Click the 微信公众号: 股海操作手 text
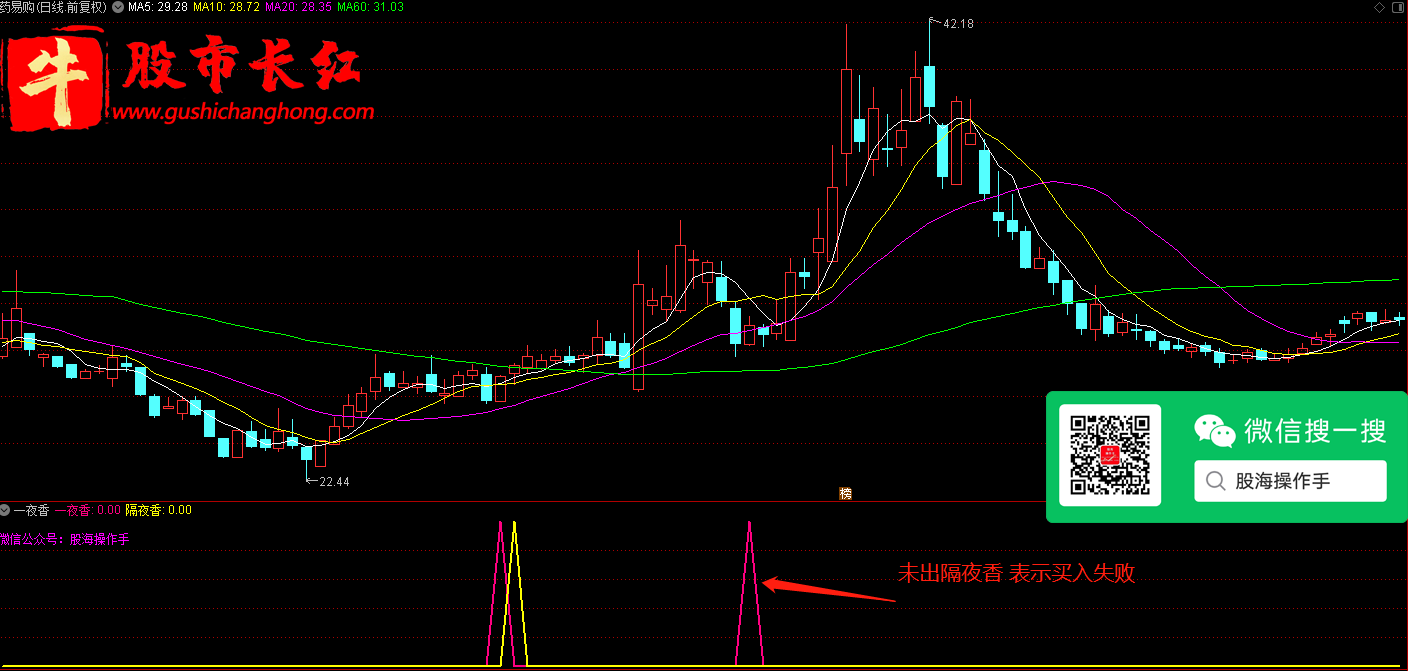 [65, 540]
